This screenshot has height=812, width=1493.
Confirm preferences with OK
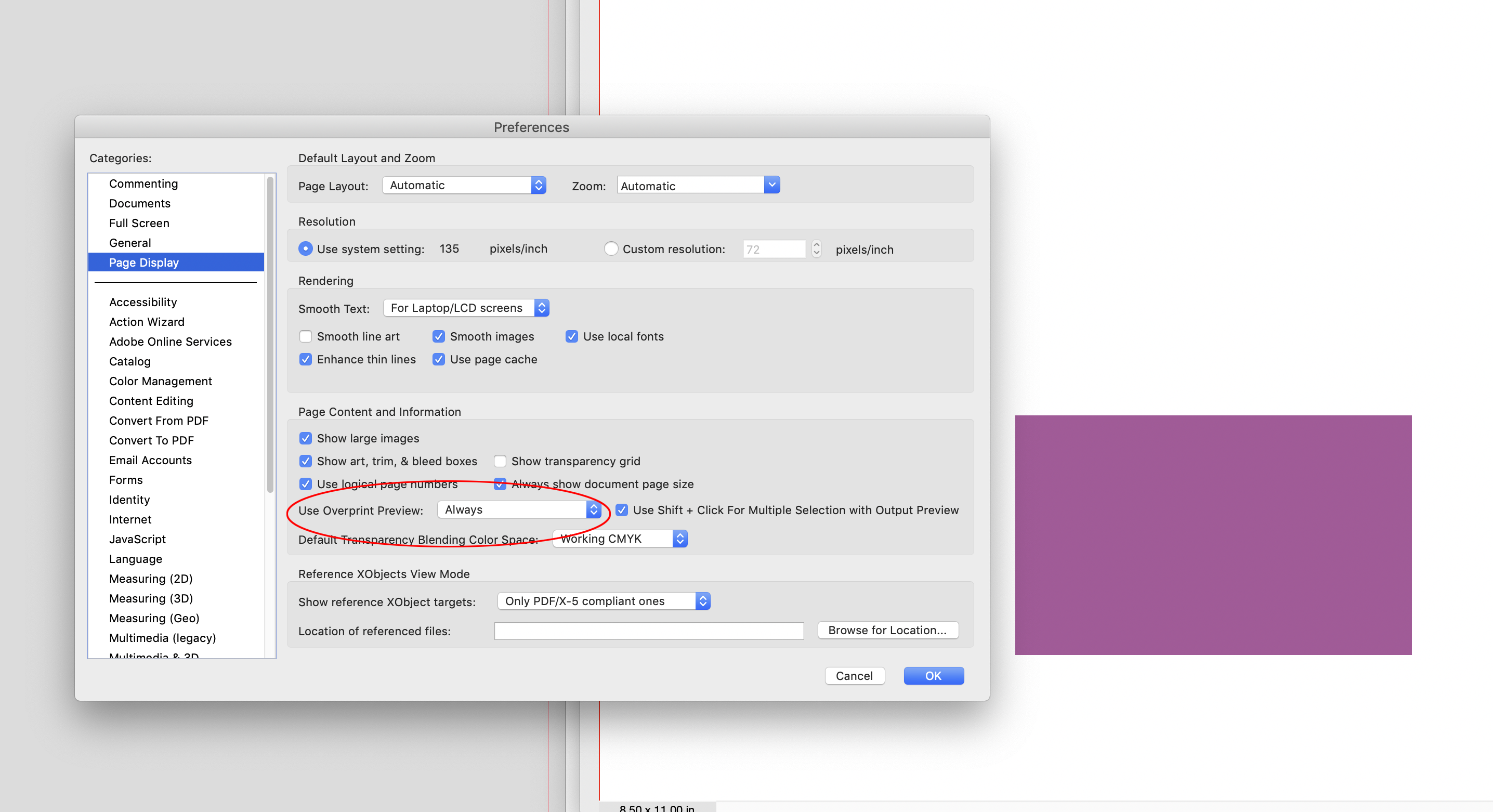tap(933, 676)
